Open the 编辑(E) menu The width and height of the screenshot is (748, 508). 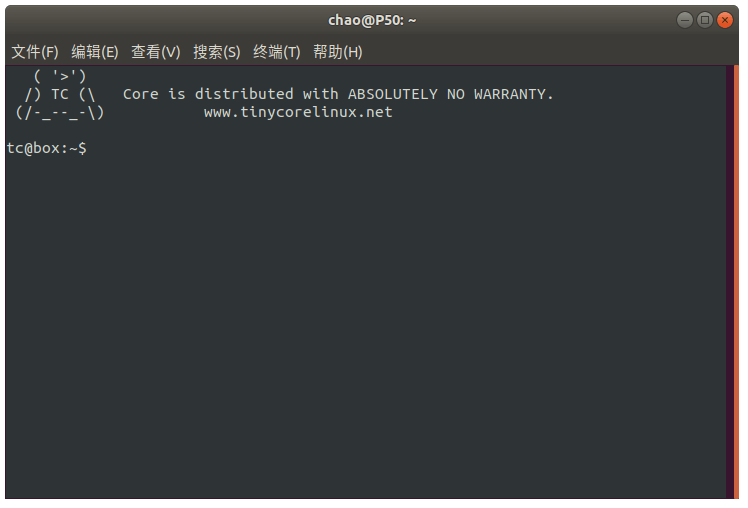[95, 52]
